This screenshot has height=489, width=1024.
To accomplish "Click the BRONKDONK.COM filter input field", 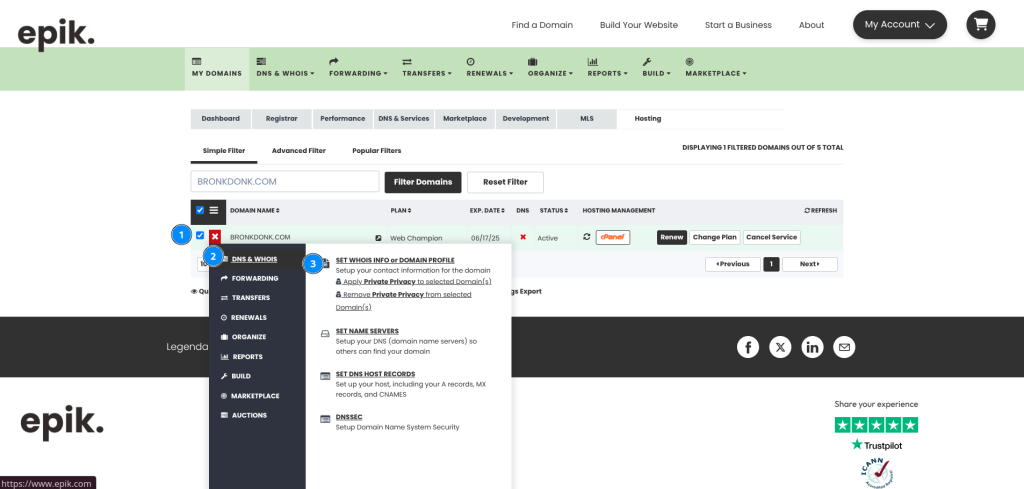I will [285, 181].
